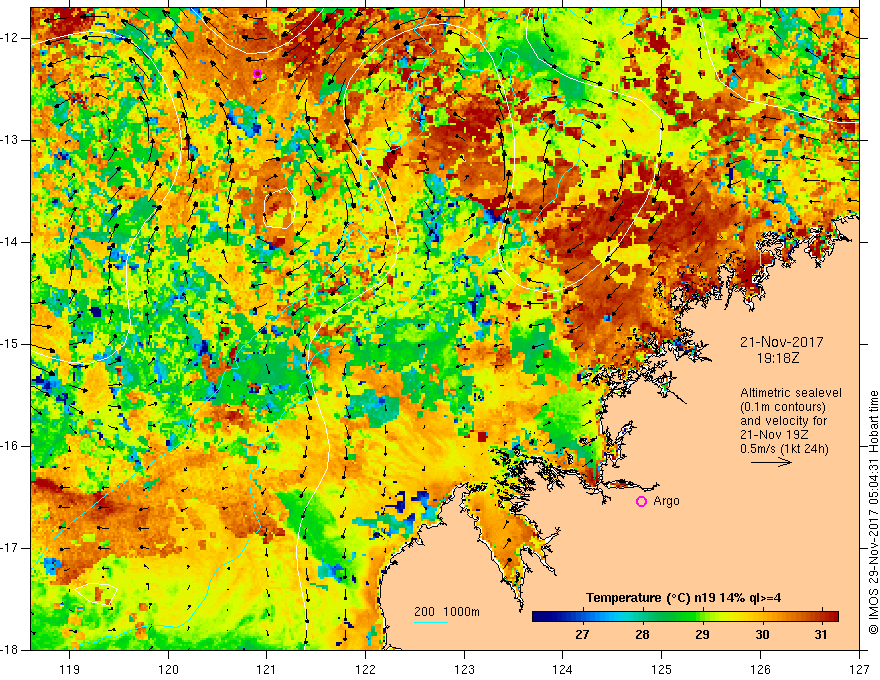Click the cyan 200m isobath legend line
The width and height of the screenshot is (880, 680).
[x=430, y=622]
